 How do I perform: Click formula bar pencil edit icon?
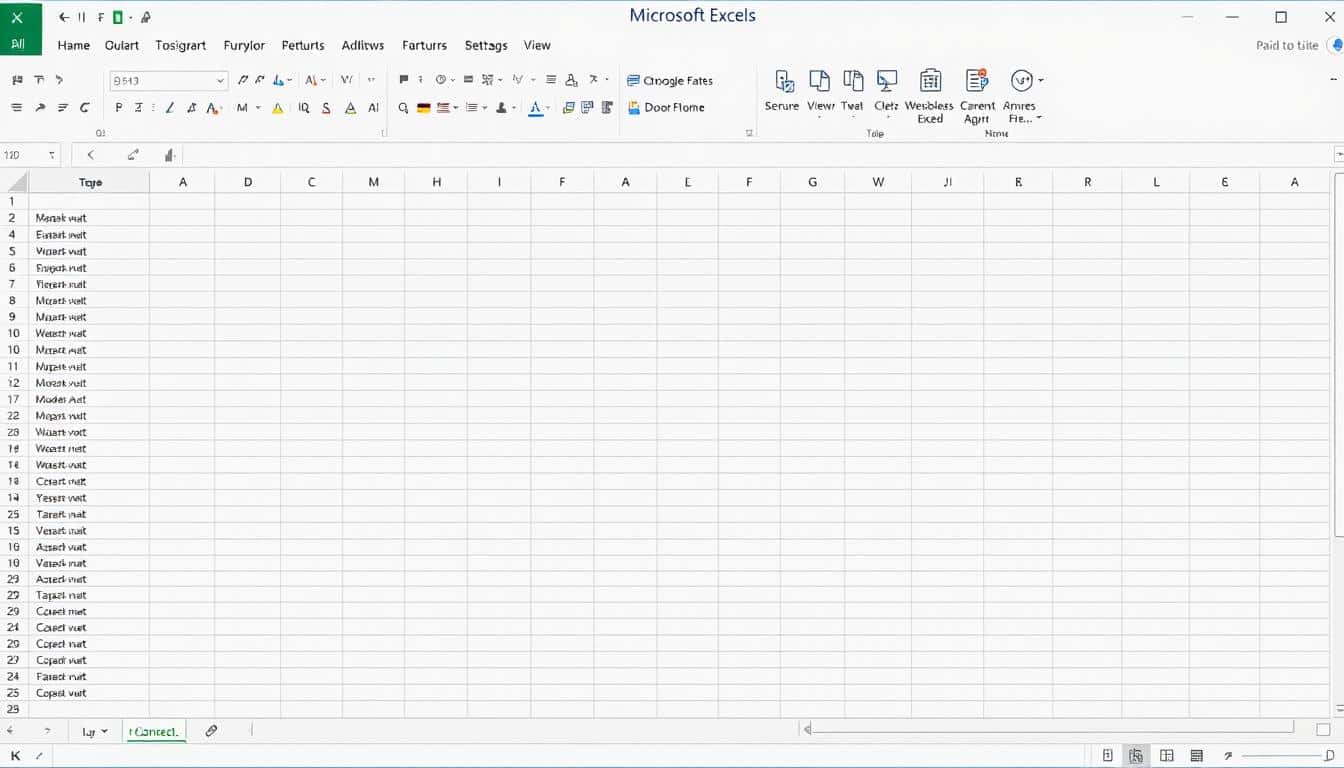click(133, 155)
